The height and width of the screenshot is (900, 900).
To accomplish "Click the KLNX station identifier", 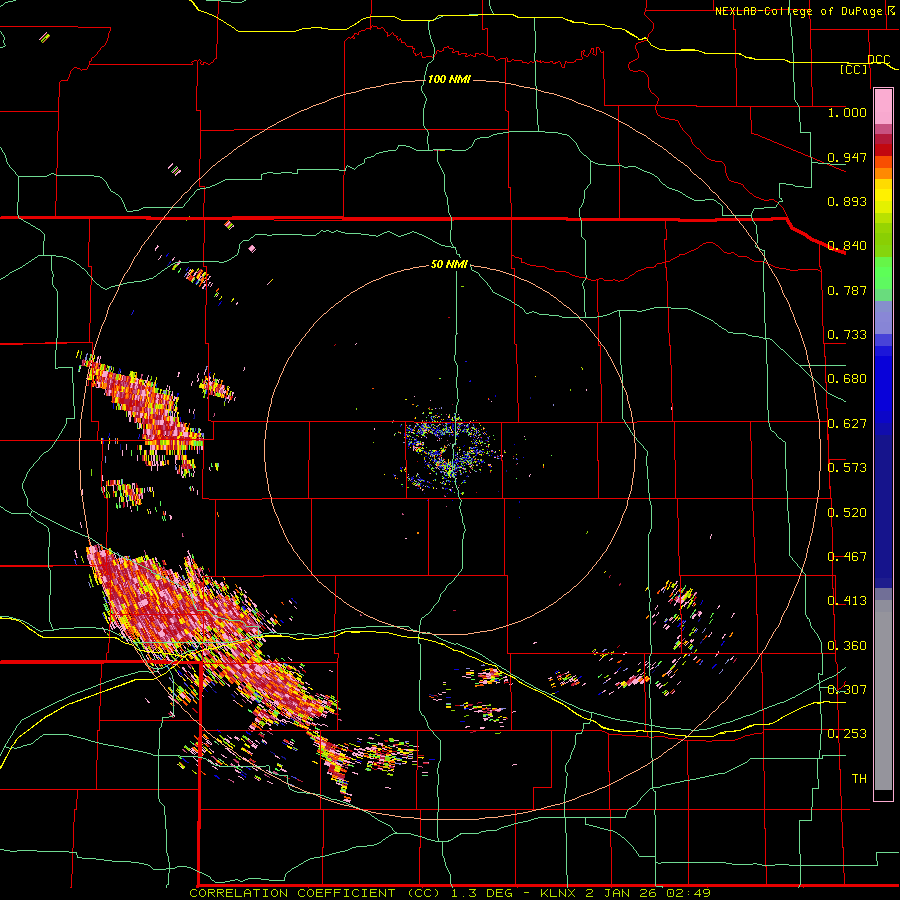I will coord(560,893).
